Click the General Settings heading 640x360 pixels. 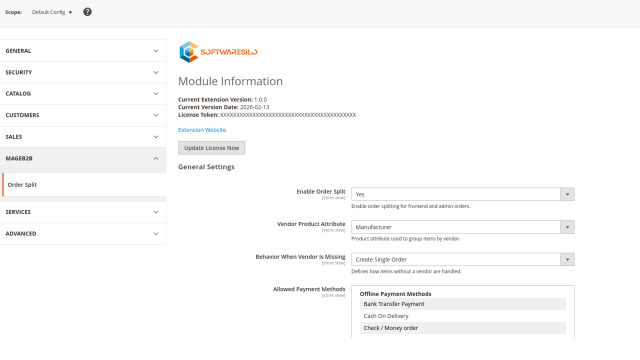coord(206,167)
